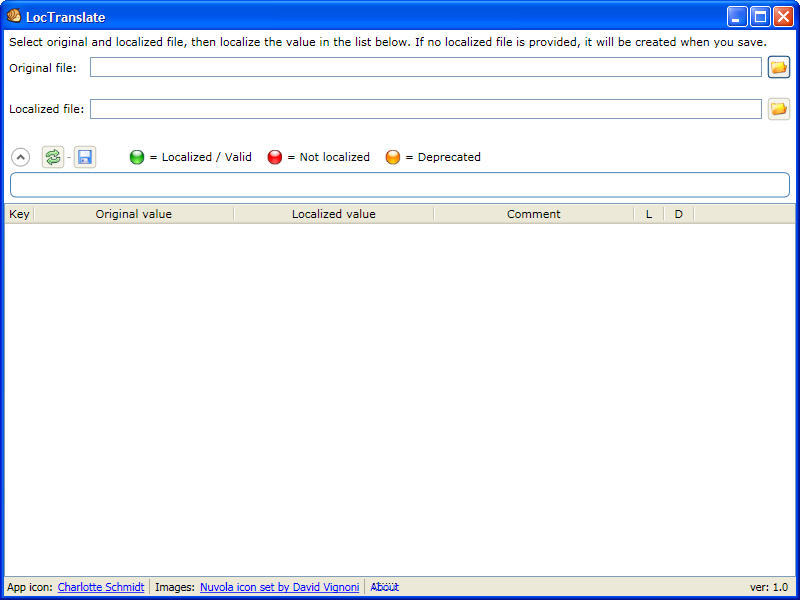Click inside the Original file input field
The image size is (800, 600).
420,66
